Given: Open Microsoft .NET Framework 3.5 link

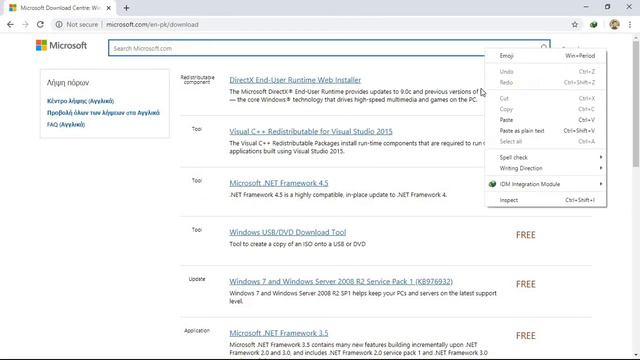Looking at the screenshot, I should [x=279, y=333].
